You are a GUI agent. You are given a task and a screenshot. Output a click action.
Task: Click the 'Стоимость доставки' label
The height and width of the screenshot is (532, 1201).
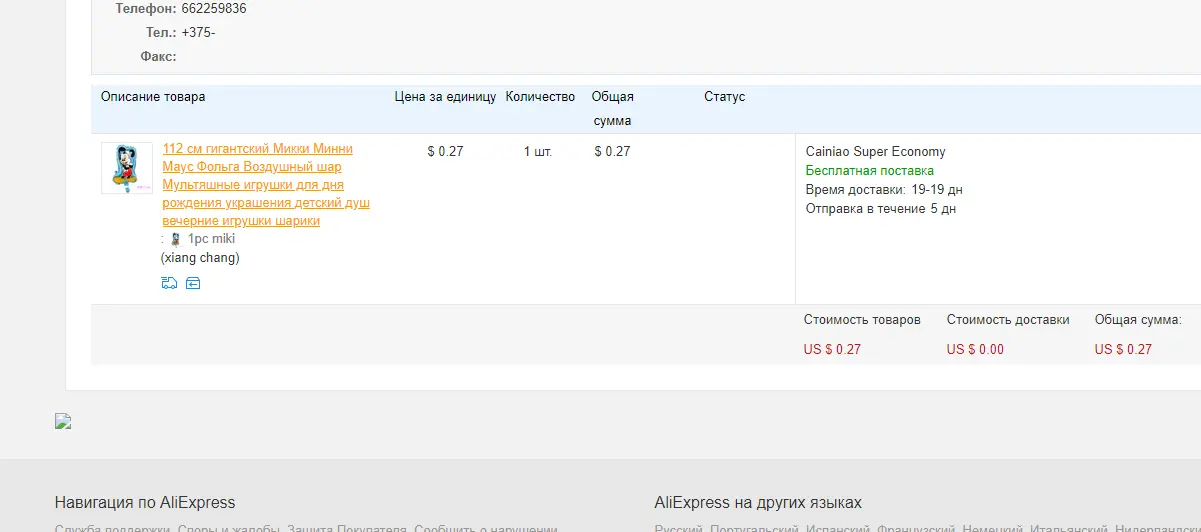1008,320
